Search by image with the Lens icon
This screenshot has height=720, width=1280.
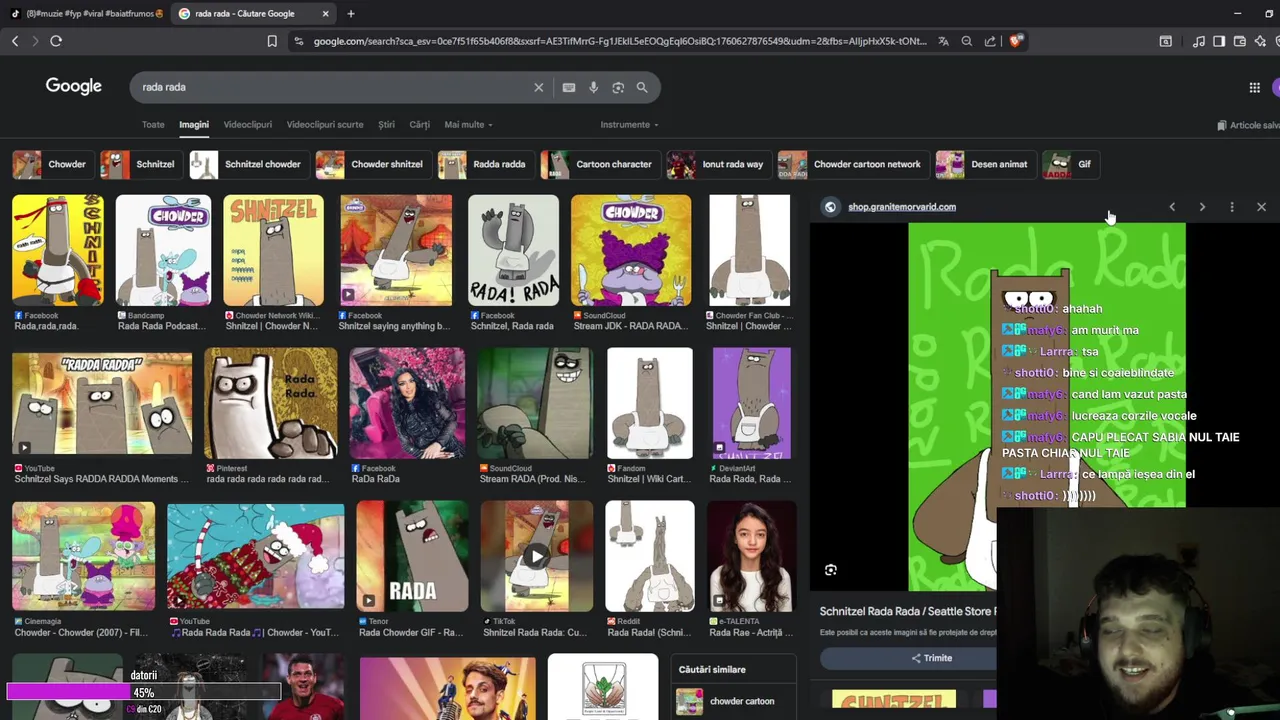pos(618,87)
